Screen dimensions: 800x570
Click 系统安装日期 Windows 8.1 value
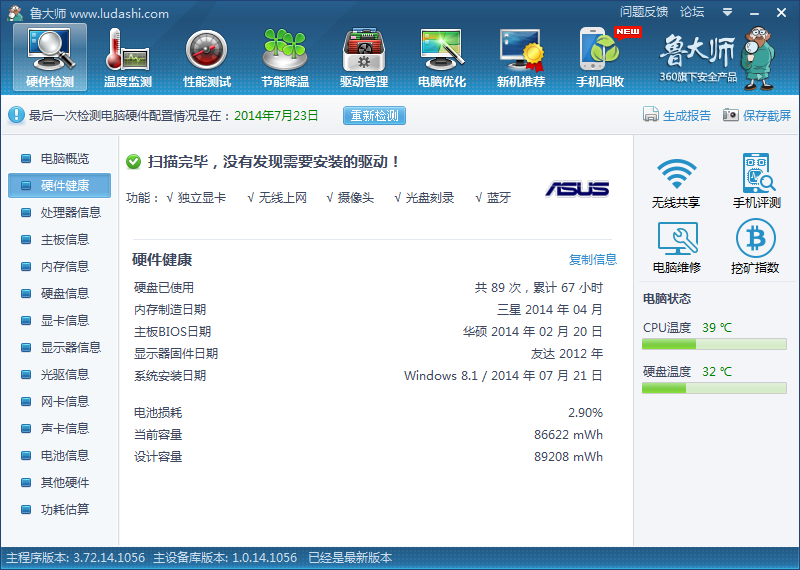click(503, 376)
